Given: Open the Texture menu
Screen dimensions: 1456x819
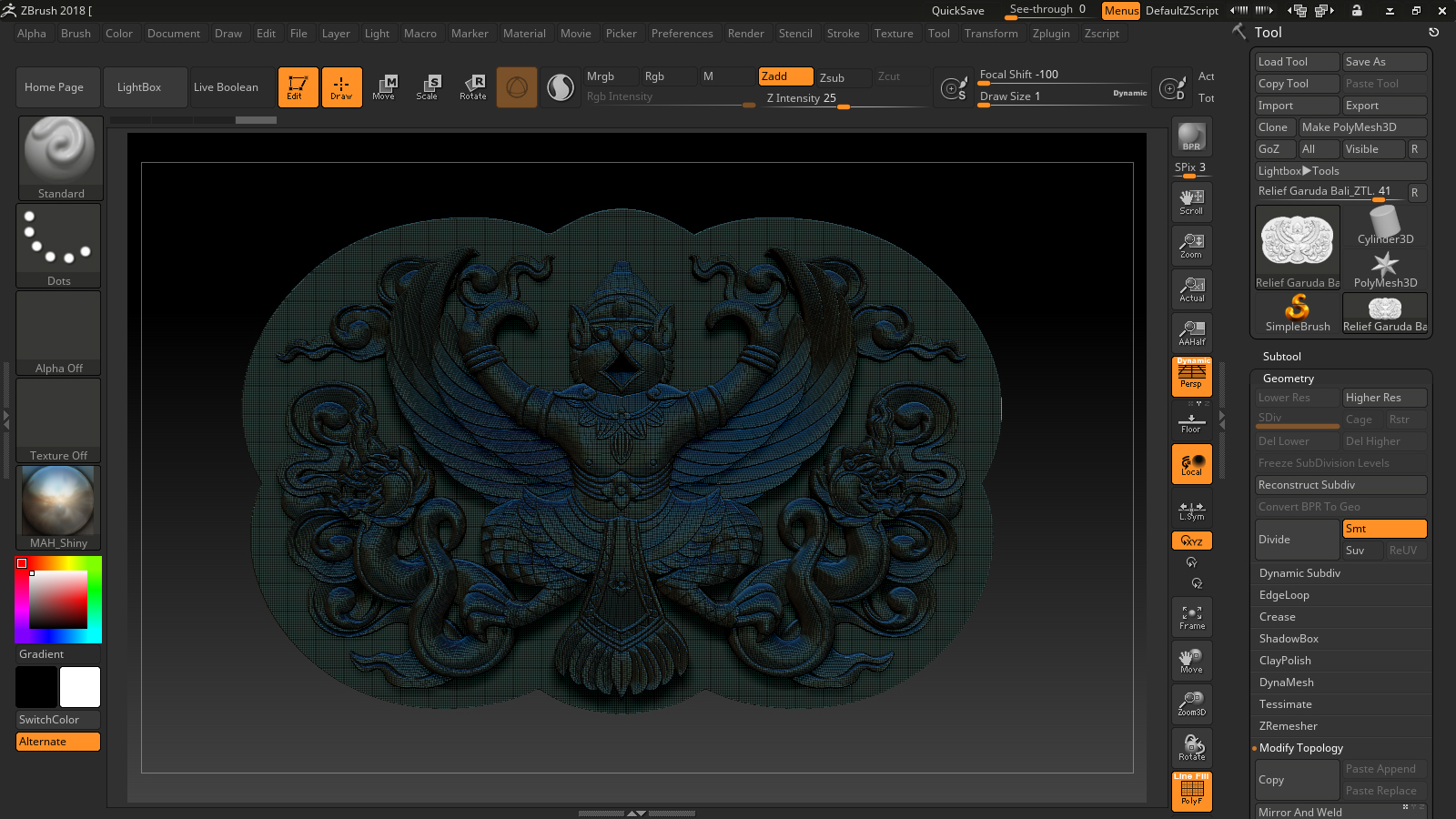Looking at the screenshot, I should (x=894, y=33).
